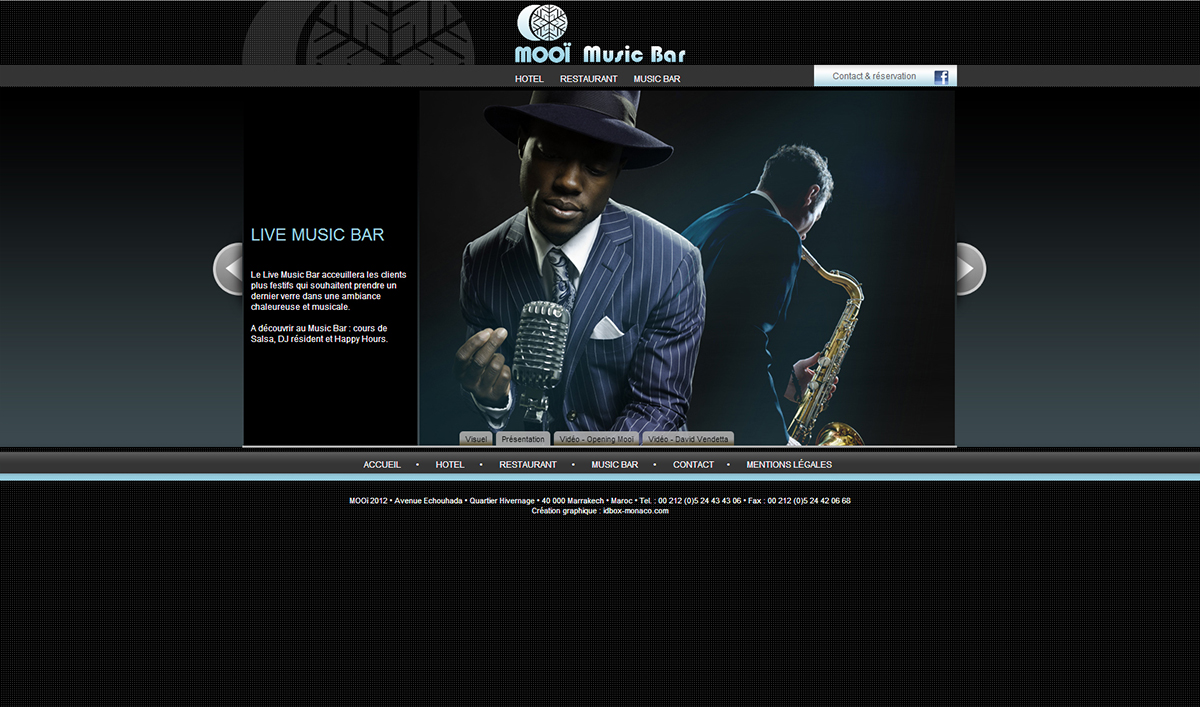Advance to next slide with right arrow
Viewport: 1200px width, 707px height.
pyautogui.click(x=971, y=269)
